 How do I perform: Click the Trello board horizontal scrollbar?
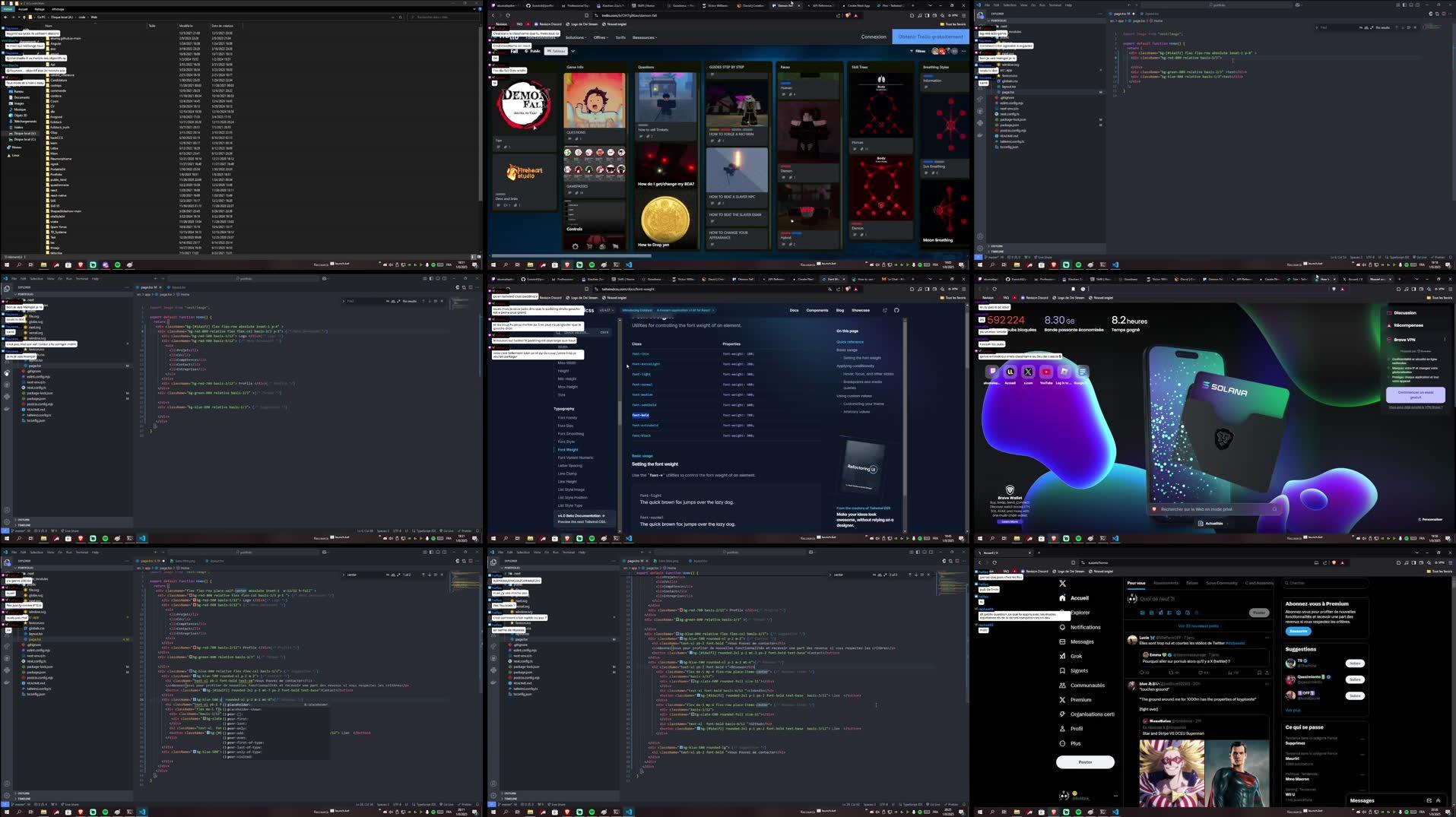coord(571,256)
